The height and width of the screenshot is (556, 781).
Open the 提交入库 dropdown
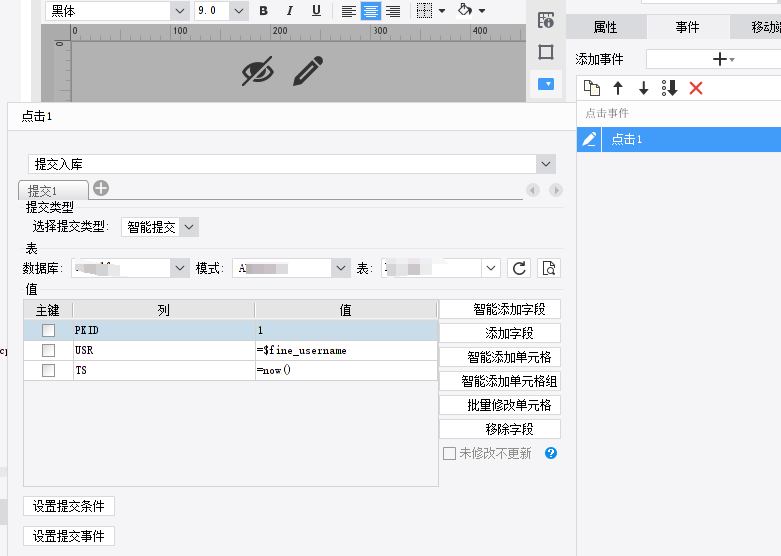coord(545,164)
